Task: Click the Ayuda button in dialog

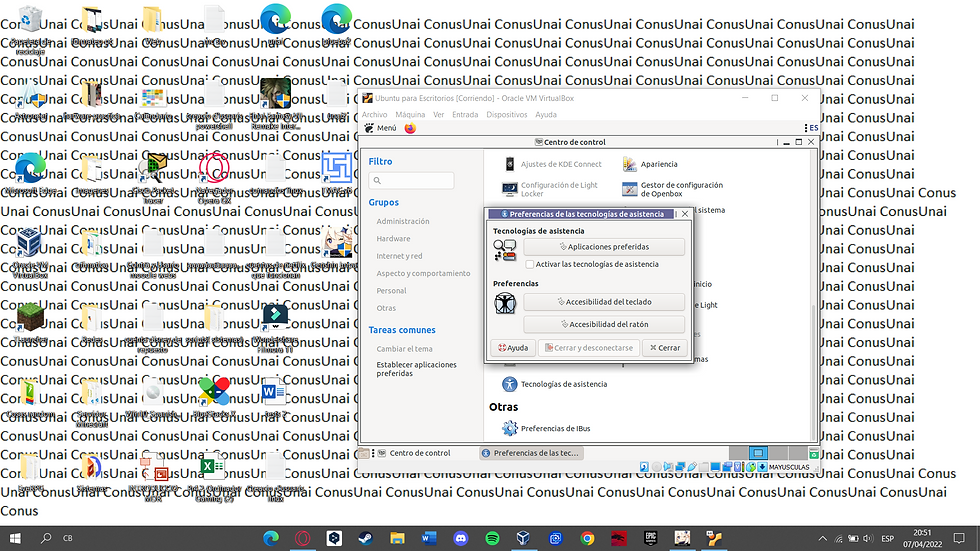Action: (513, 348)
